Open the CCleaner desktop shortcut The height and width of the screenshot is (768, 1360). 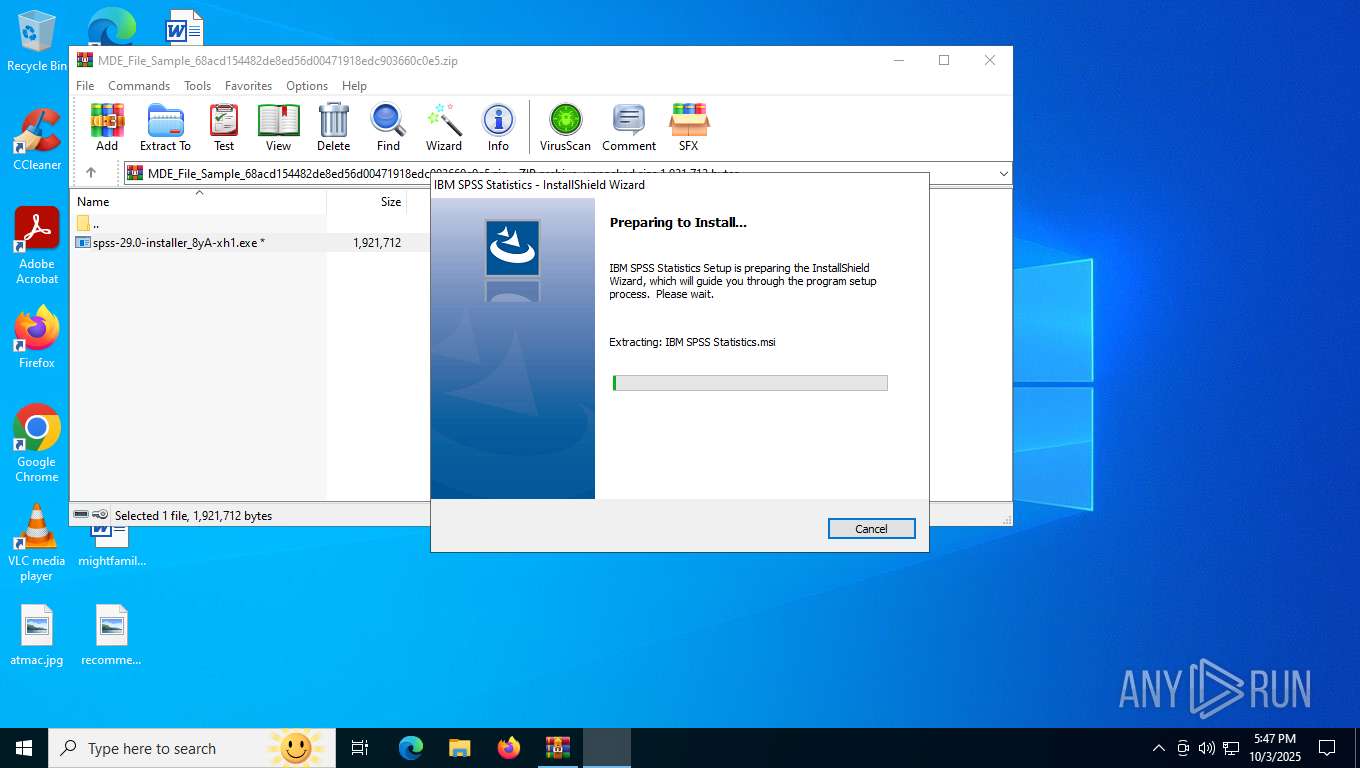point(37,139)
